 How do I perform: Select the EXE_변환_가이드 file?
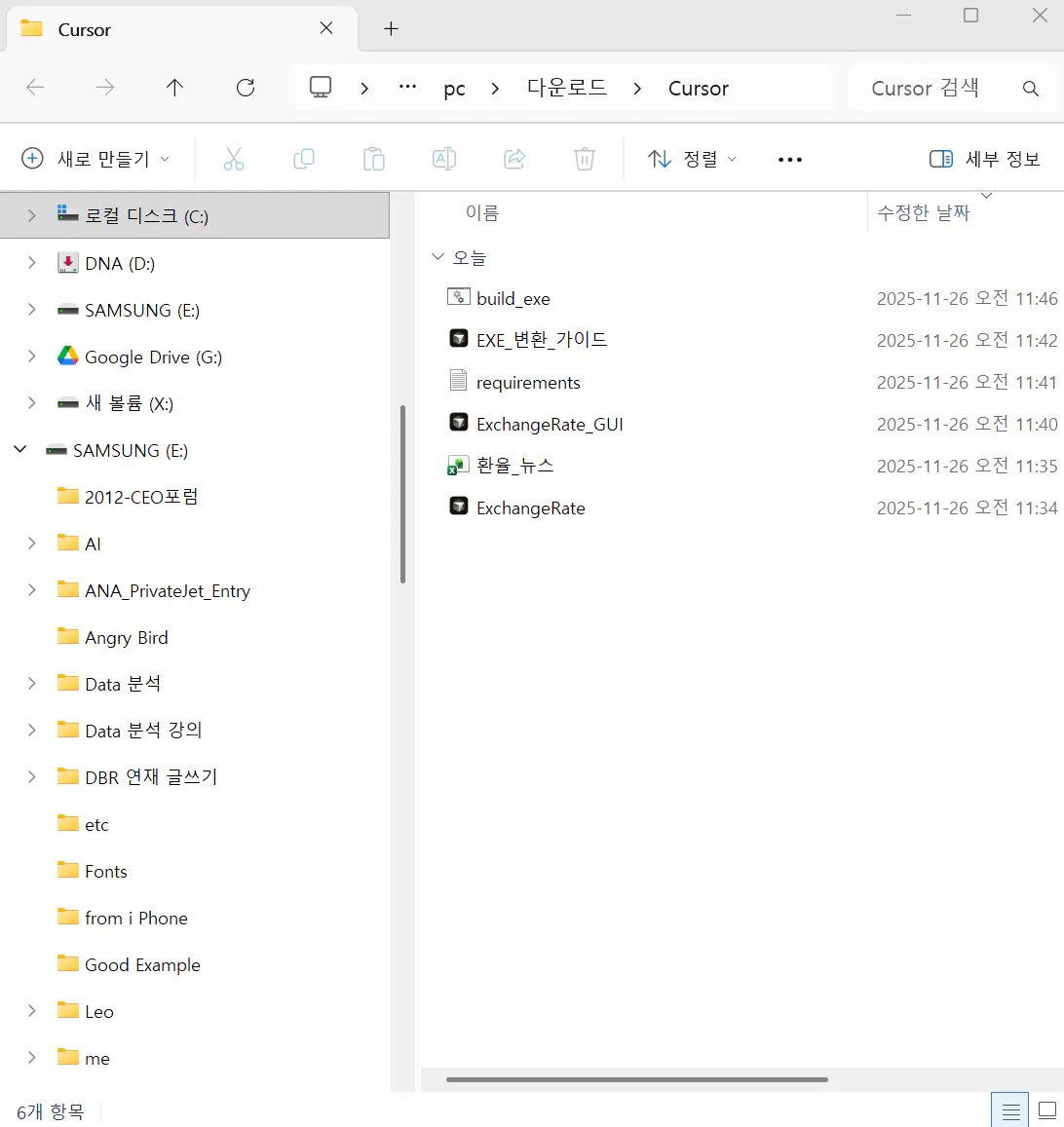[x=542, y=339]
